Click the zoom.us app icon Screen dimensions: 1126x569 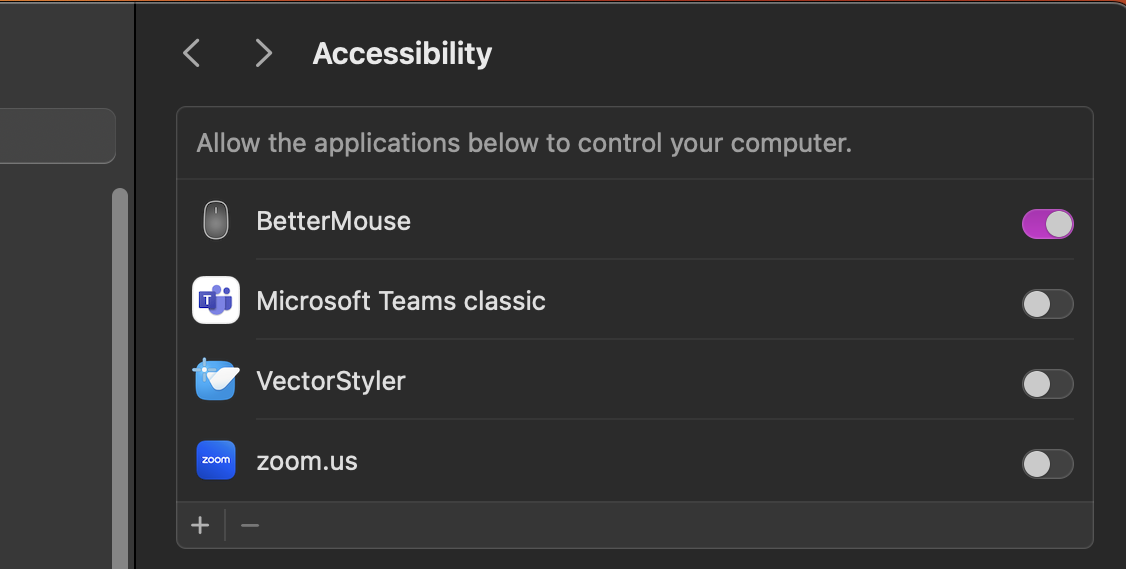point(216,460)
